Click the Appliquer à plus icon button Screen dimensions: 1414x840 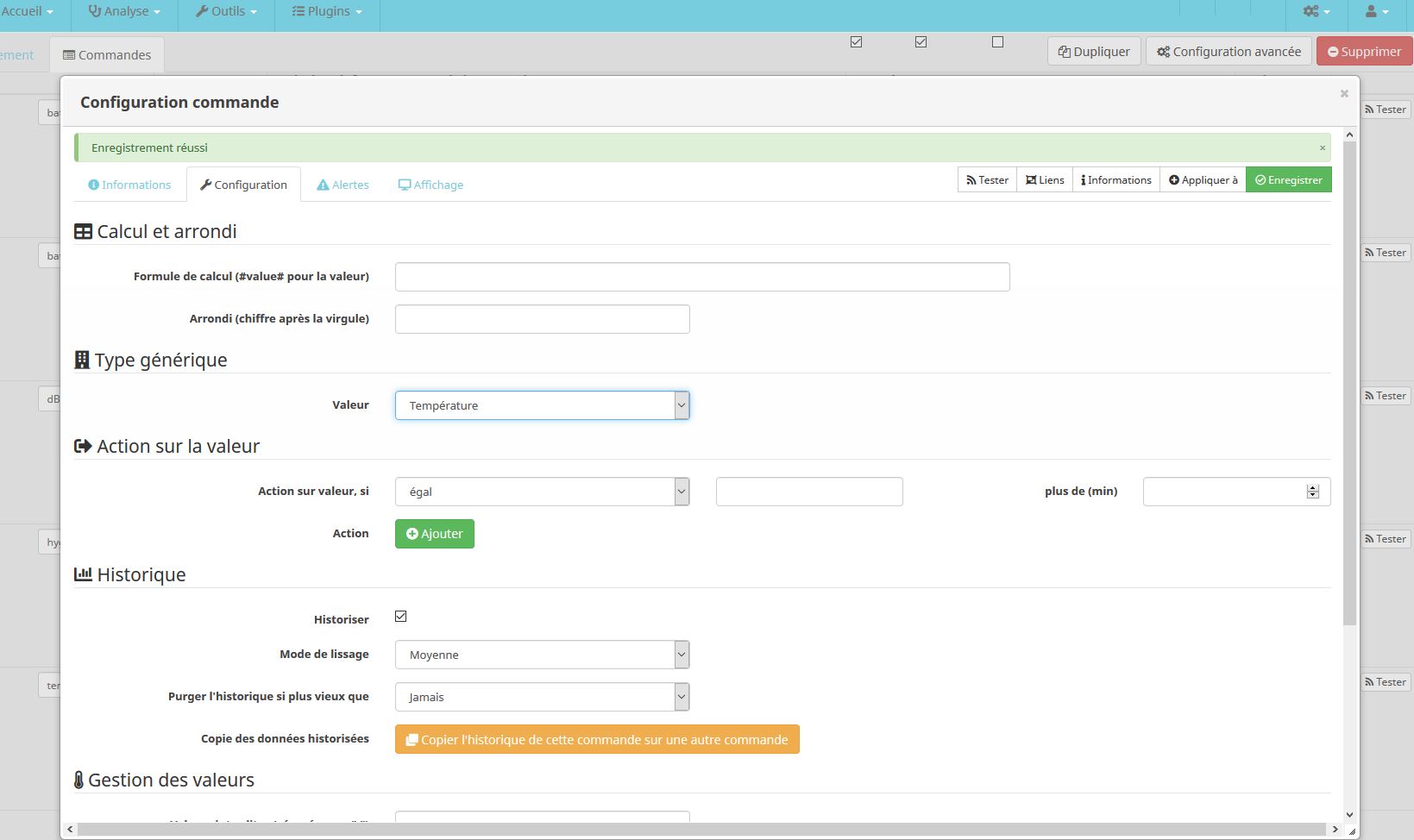(x=1203, y=179)
